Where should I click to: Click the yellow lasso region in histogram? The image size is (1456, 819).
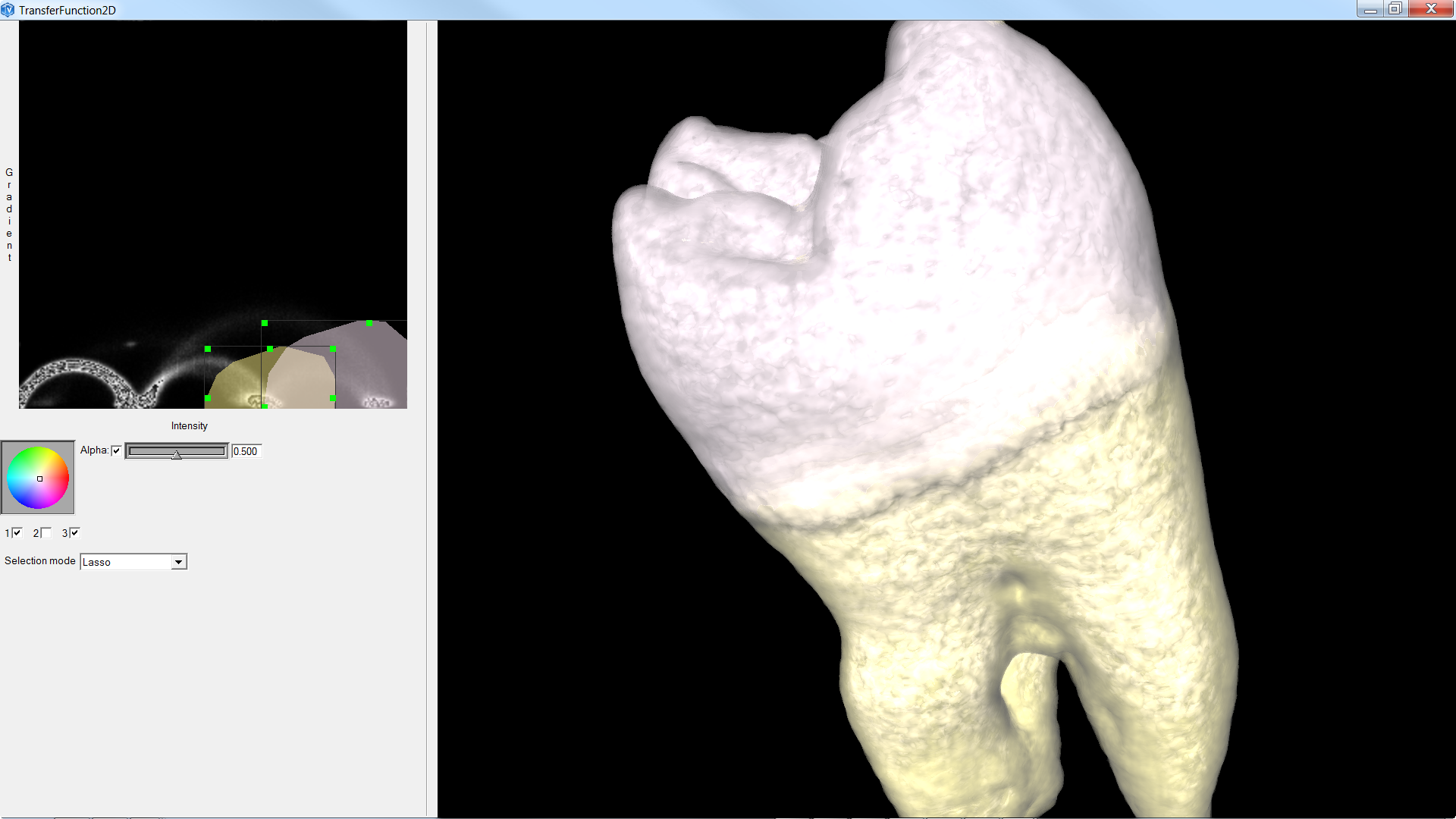(x=234, y=383)
